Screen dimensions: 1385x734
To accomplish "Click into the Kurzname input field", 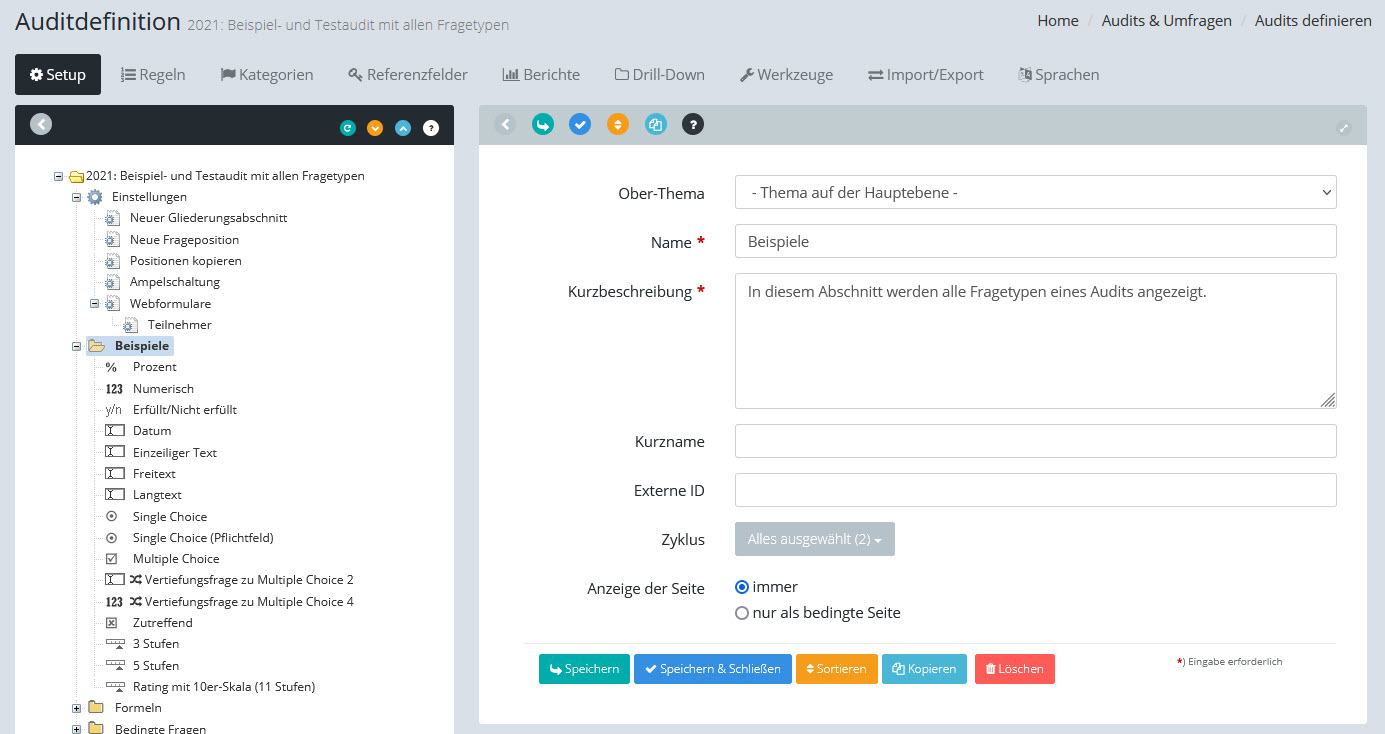I will 1035,441.
